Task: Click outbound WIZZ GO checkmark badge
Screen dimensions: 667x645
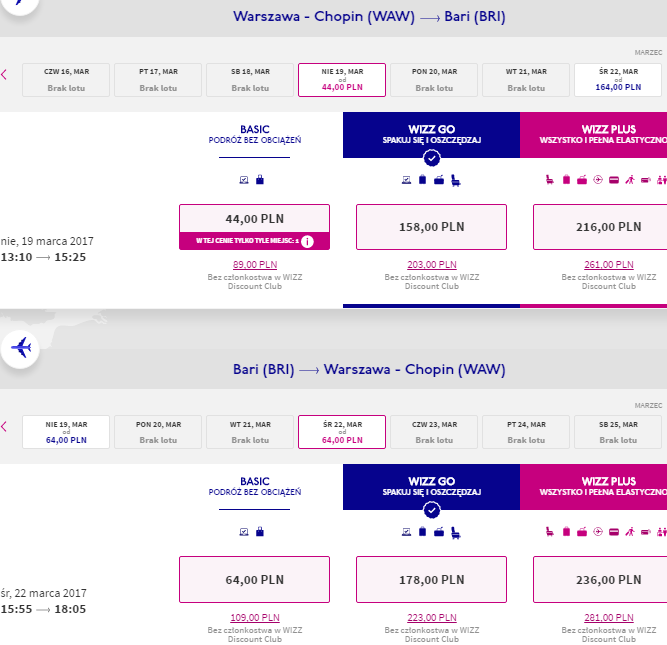Action: (432, 158)
